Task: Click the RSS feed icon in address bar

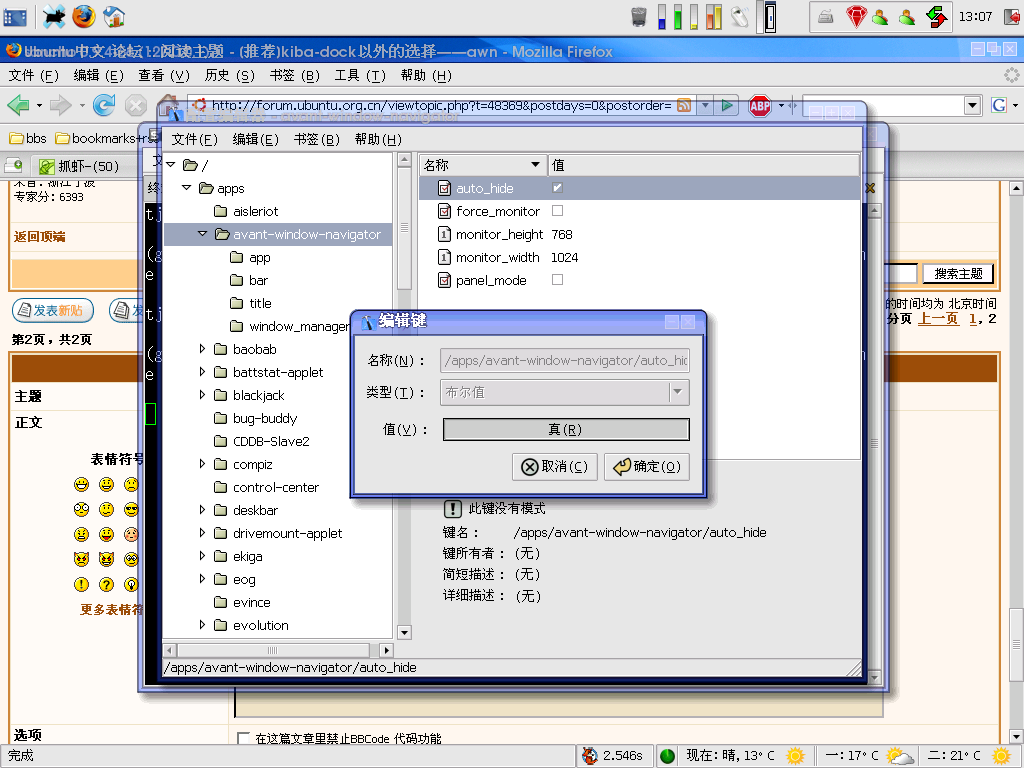Action: point(684,105)
